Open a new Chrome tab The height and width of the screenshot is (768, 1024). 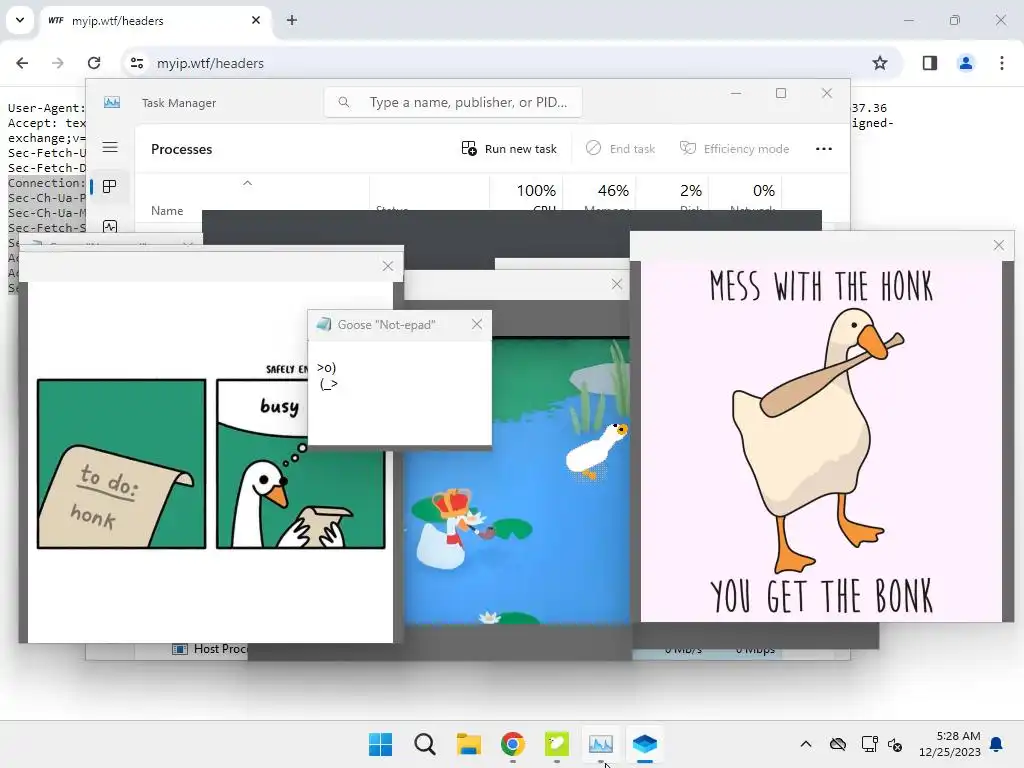292,20
